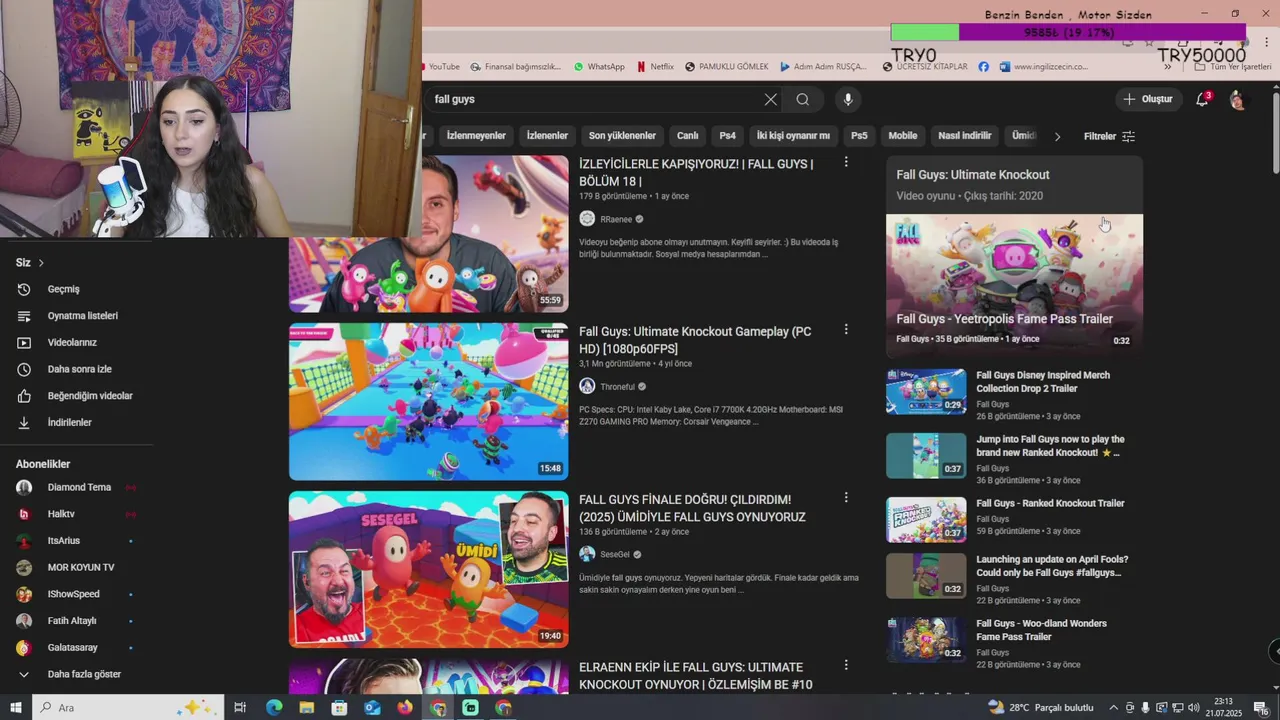
Task: Open the April Fools update video
Action: click(x=1052, y=566)
